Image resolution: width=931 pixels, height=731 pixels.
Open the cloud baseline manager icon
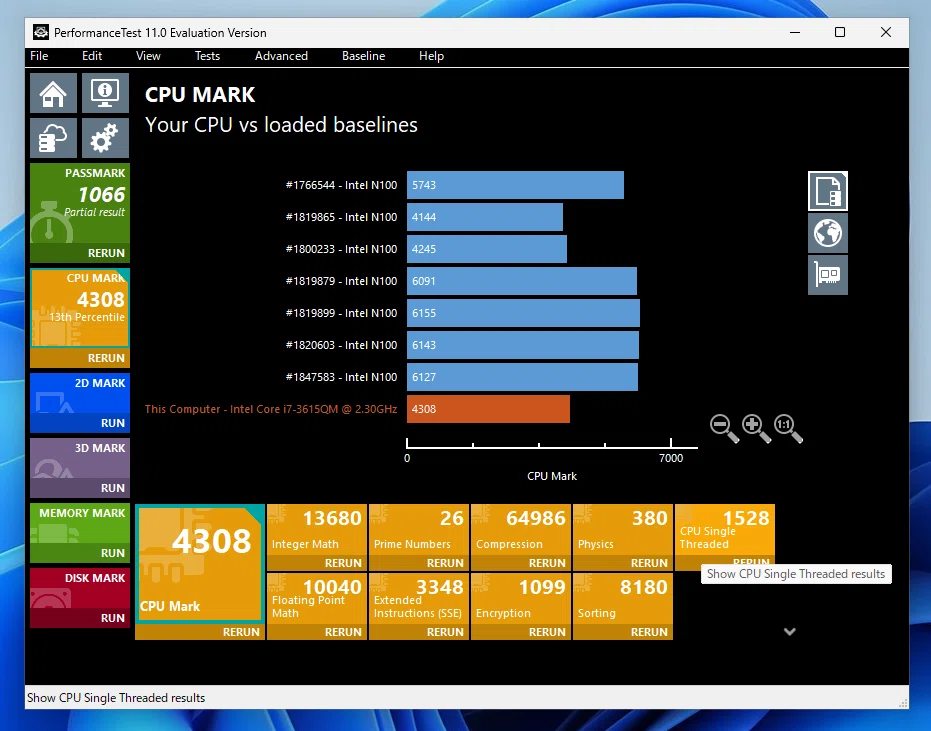[x=53, y=138]
